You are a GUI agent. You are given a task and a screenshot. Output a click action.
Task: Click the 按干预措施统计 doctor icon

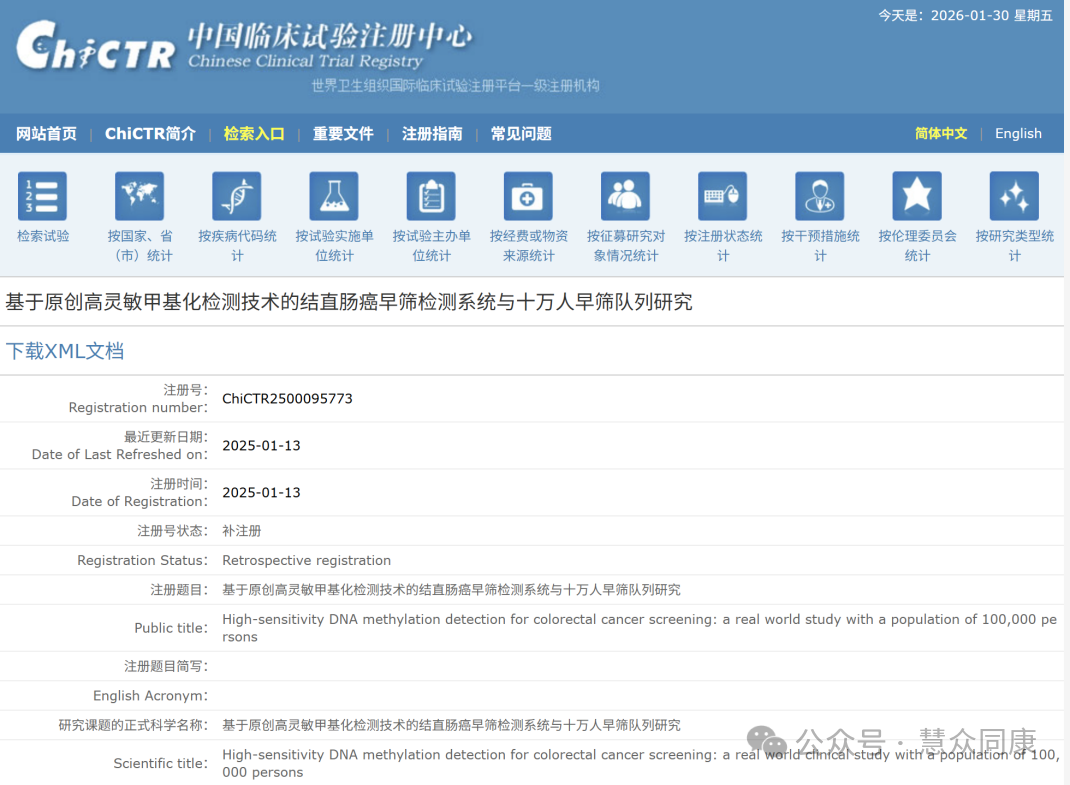[819, 196]
